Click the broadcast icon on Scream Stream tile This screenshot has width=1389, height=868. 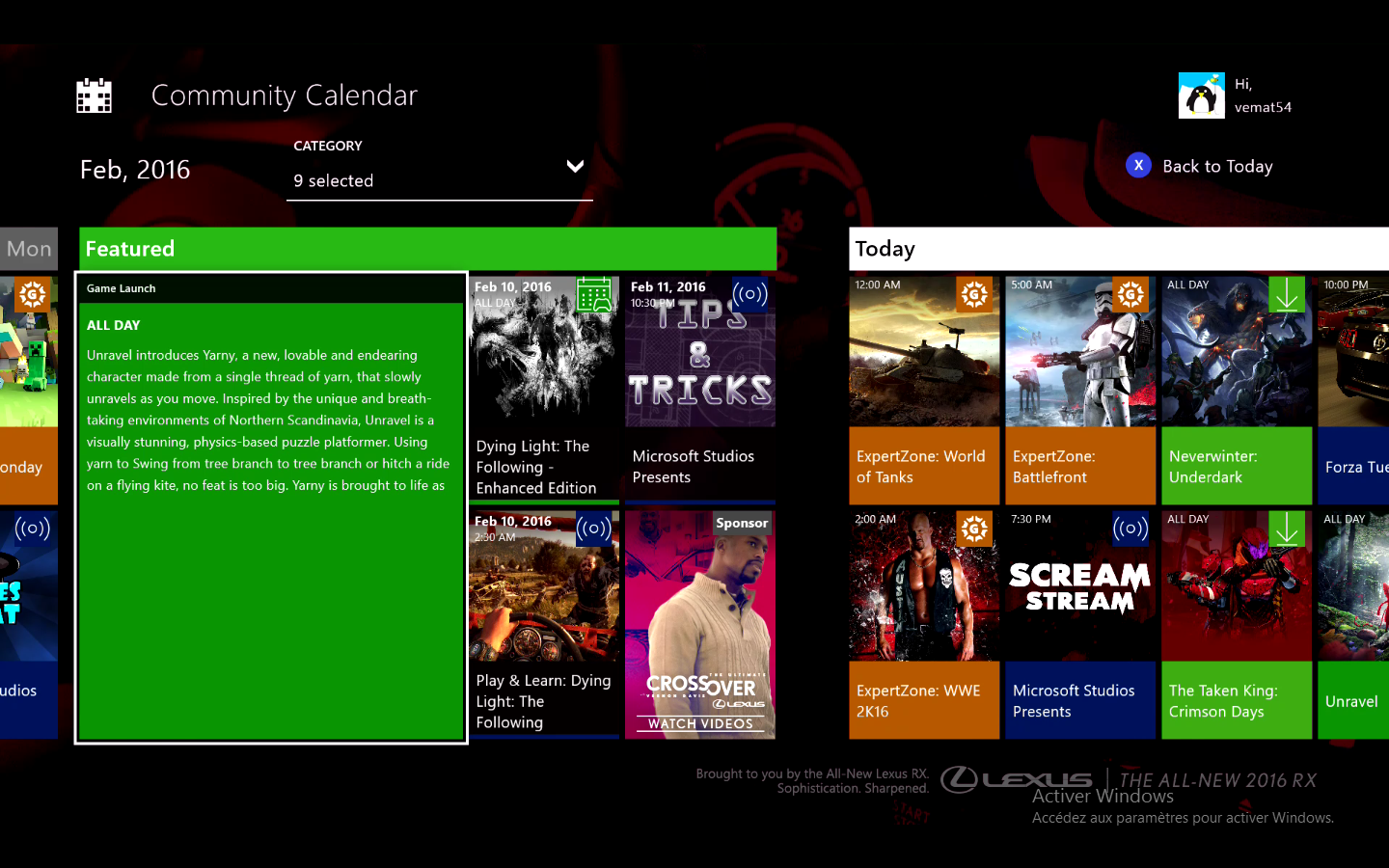point(1130,529)
